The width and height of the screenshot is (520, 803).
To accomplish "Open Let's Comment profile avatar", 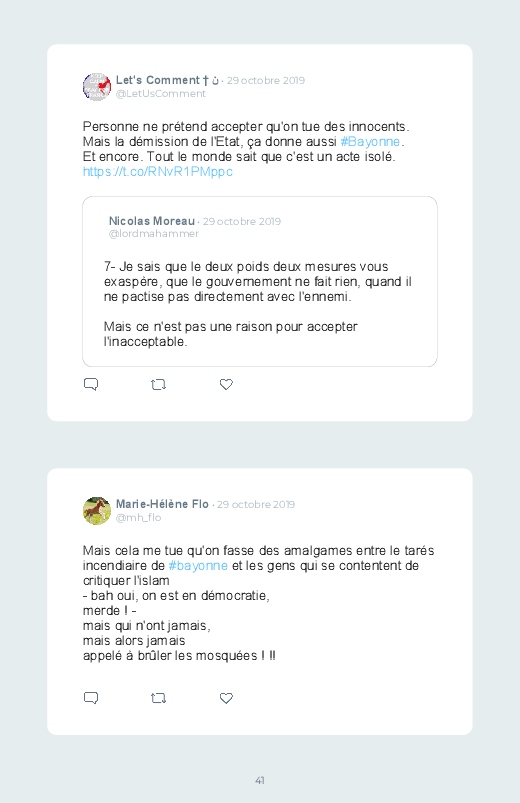I will pyautogui.click(x=97, y=87).
